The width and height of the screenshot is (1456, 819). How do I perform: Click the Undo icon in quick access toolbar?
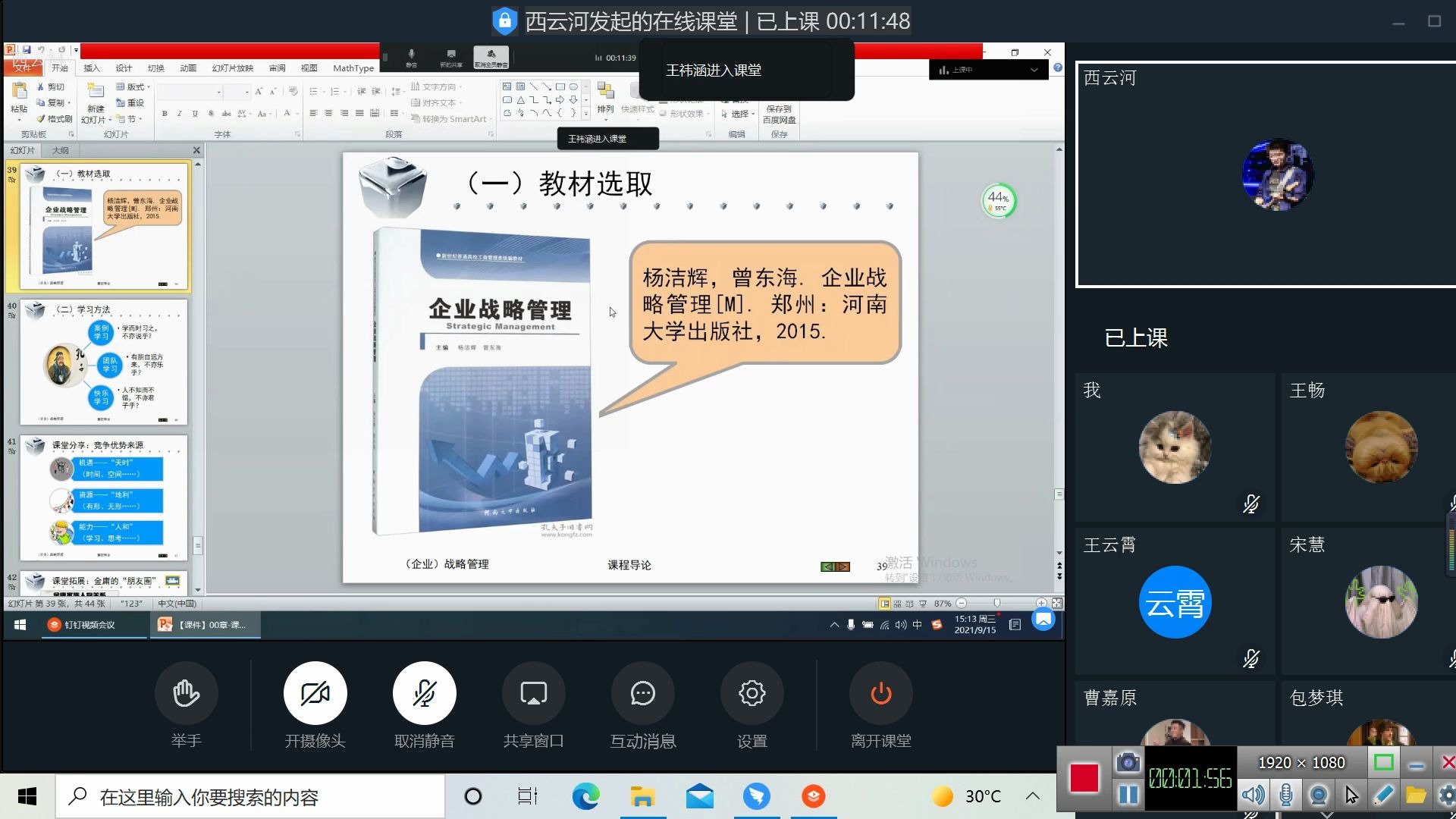(x=41, y=50)
